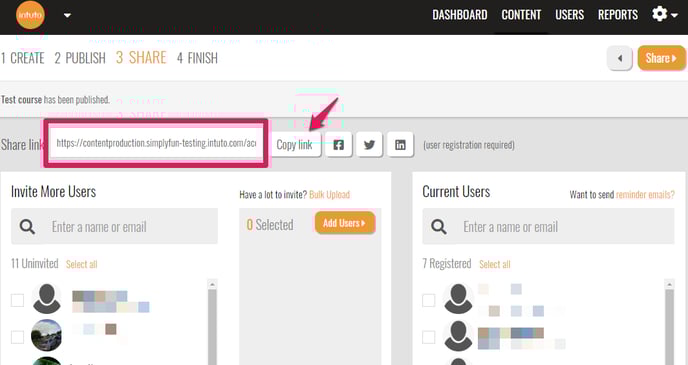Go to step 4 FINISH
This screenshot has height=365, width=688.
click(x=197, y=58)
